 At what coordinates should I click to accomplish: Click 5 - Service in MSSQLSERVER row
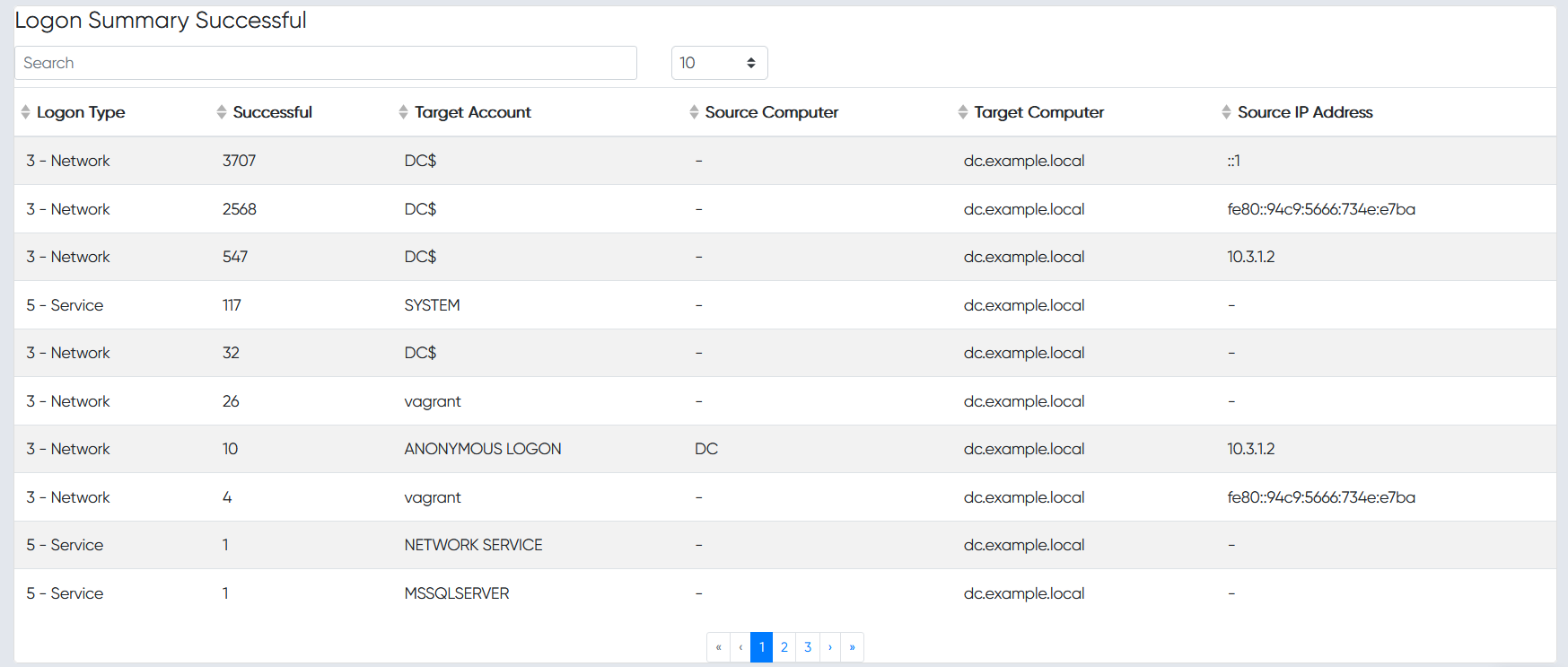point(65,593)
